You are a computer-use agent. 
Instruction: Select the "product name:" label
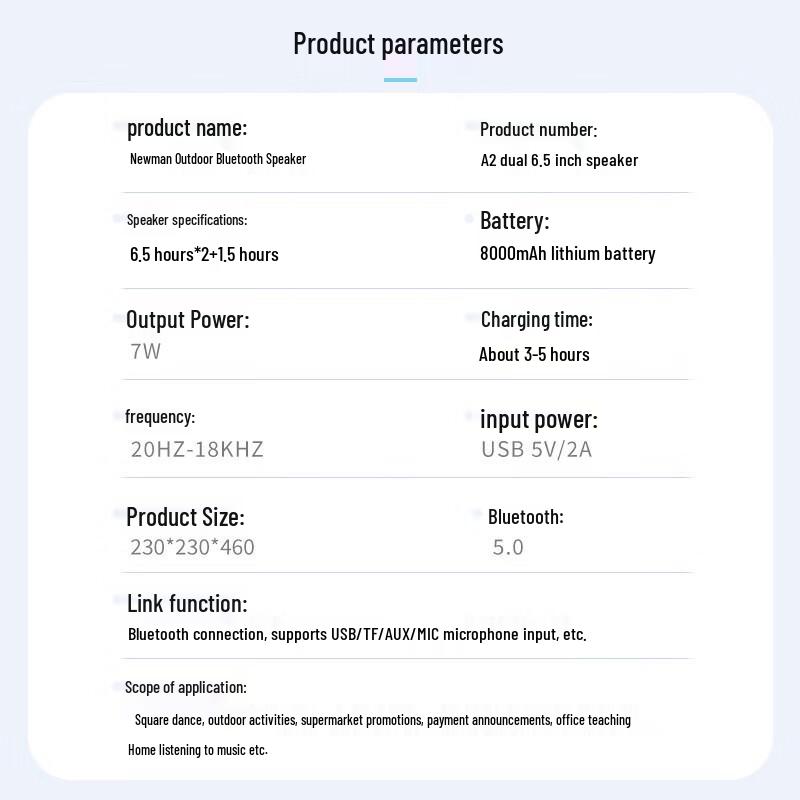point(187,128)
